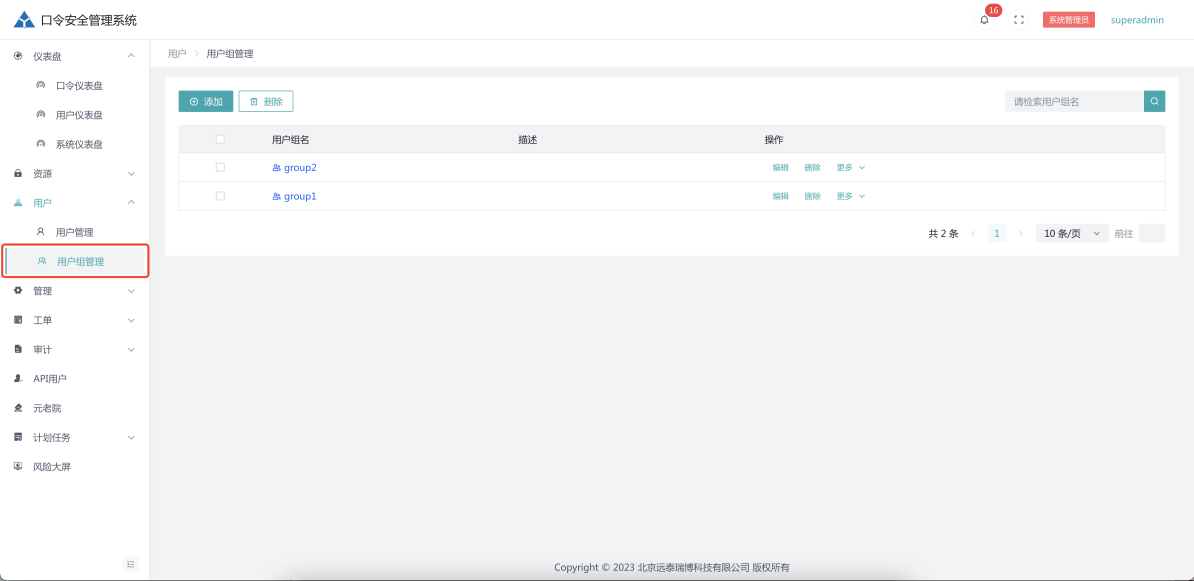
Task: Click the 前往 page number input box
Action: pos(1151,233)
